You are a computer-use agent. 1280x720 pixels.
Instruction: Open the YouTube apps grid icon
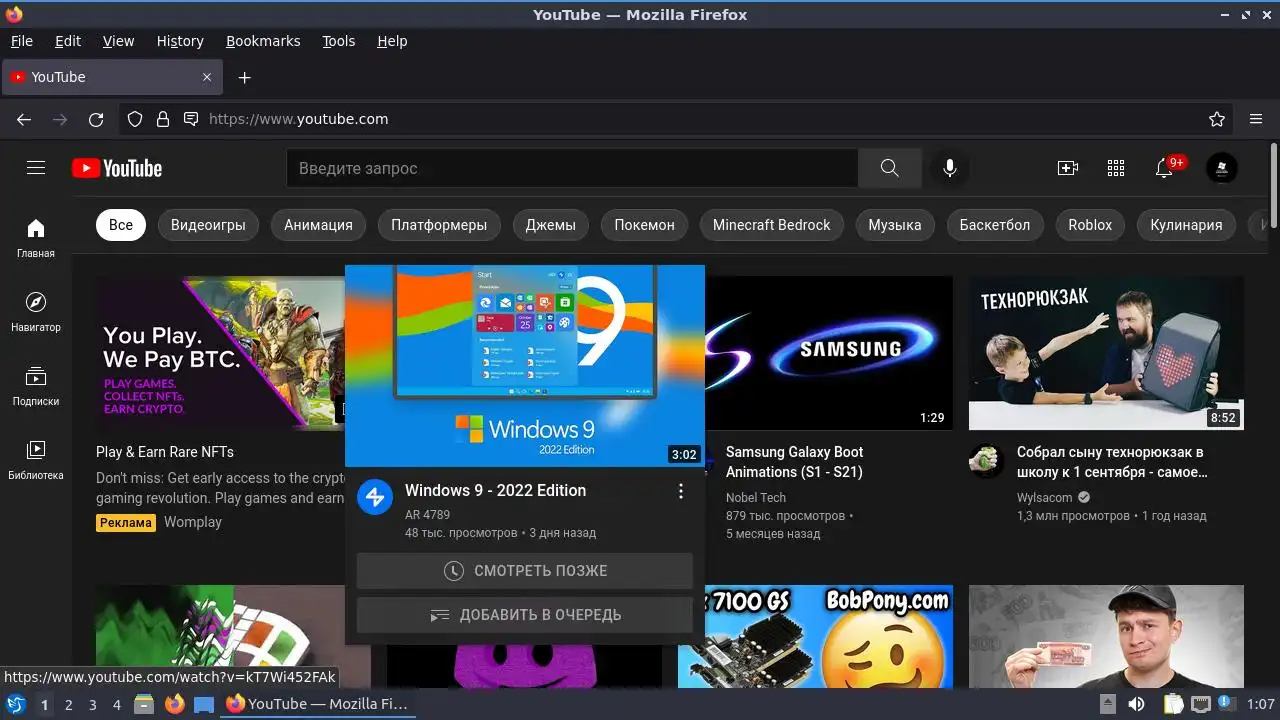click(1116, 168)
